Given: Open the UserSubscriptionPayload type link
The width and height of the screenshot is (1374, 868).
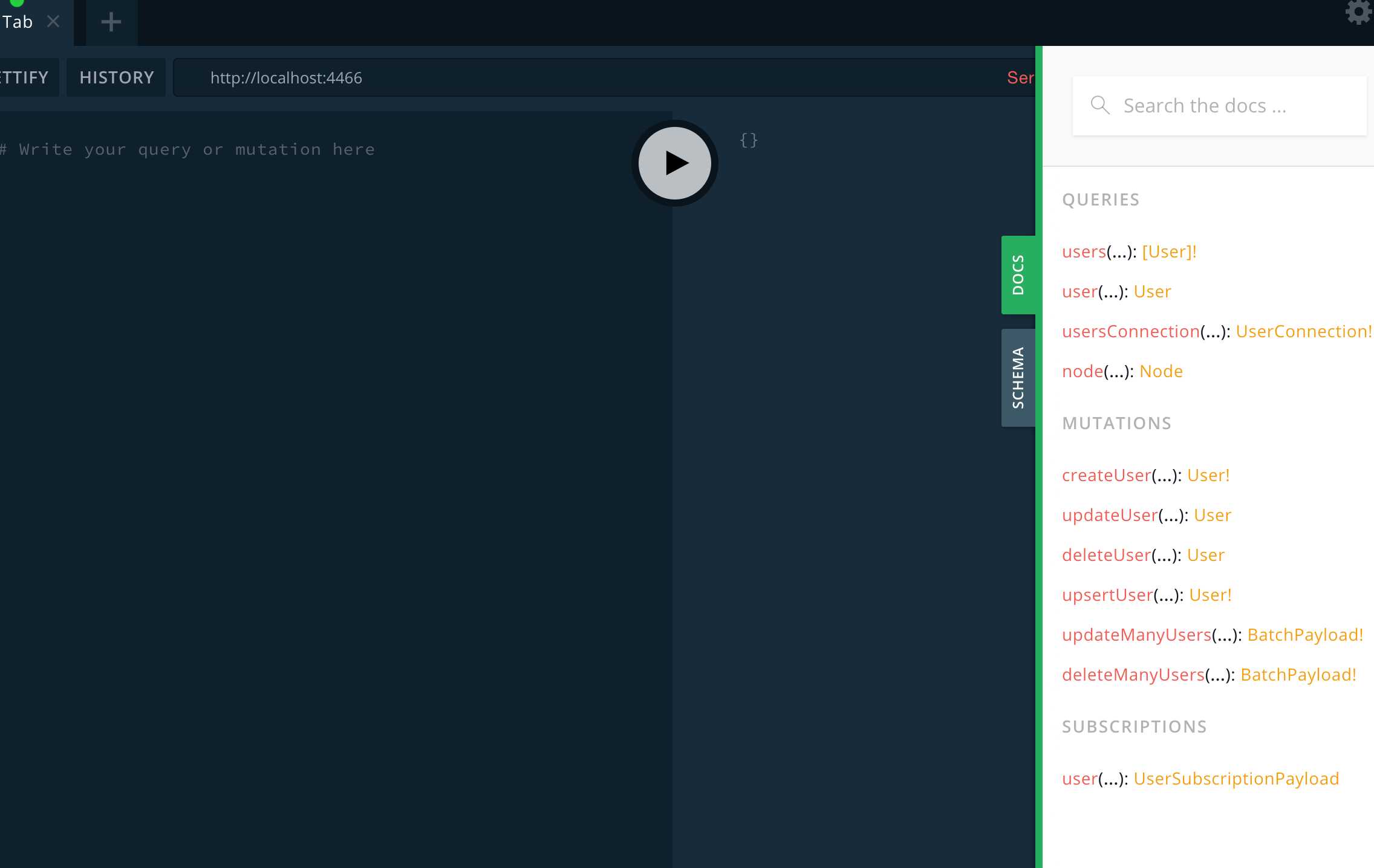Looking at the screenshot, I should pyautogui.click(x=1236, y=779).
